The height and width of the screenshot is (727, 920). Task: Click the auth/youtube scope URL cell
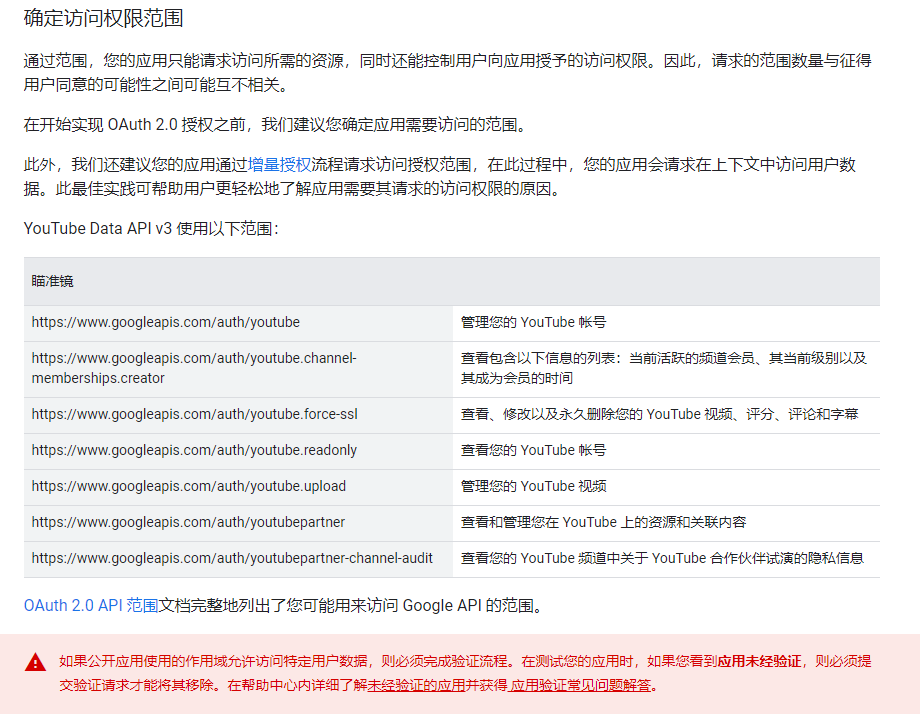[165, 322]
